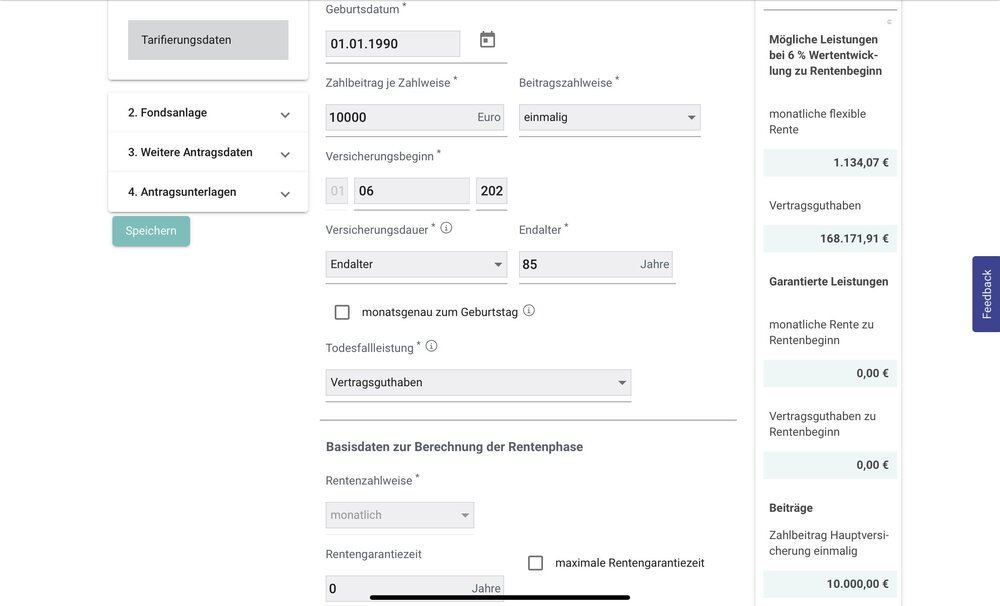The image size is (1000, 606).
Task: Tick maximale Rentengarantiezeit checkbox
Action: click(x=535, y=563)
